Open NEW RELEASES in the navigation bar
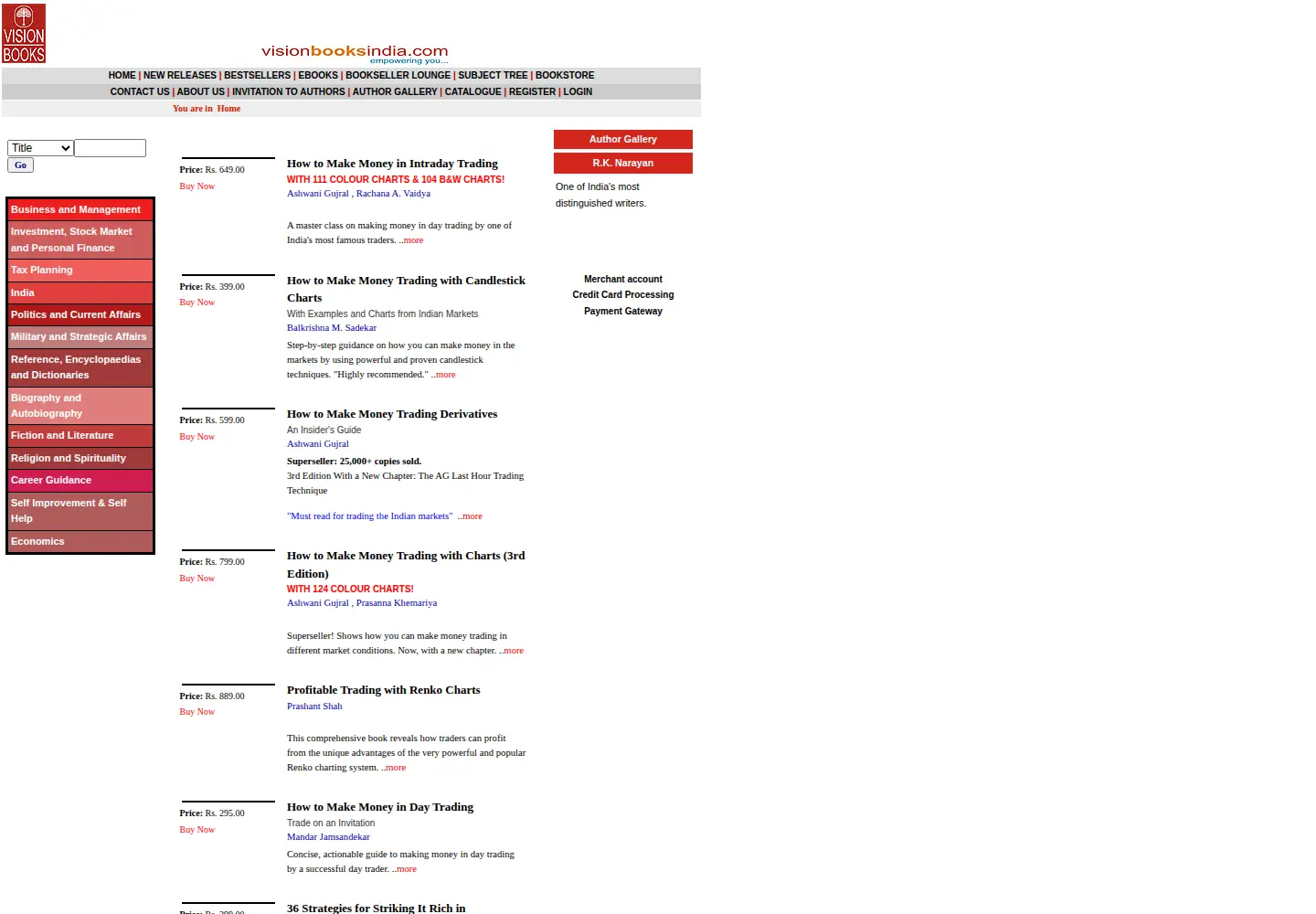The width and height of the screenshot is (1316, 914). point(180,76)
